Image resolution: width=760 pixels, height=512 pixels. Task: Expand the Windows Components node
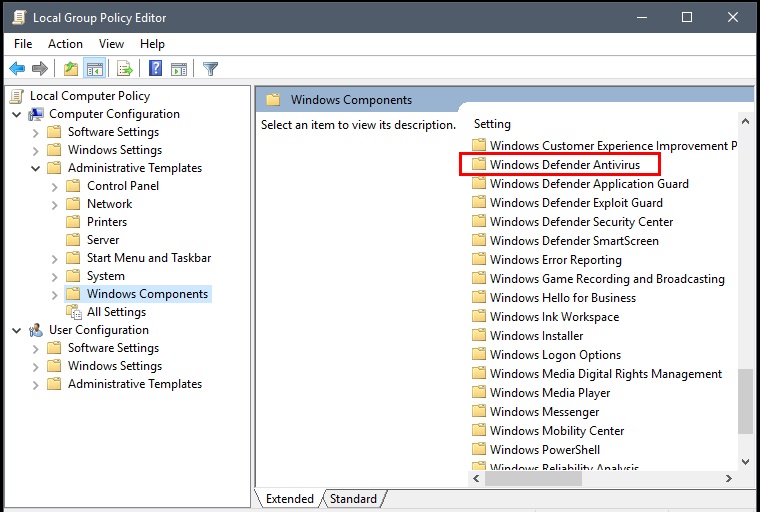coord(54,294)
